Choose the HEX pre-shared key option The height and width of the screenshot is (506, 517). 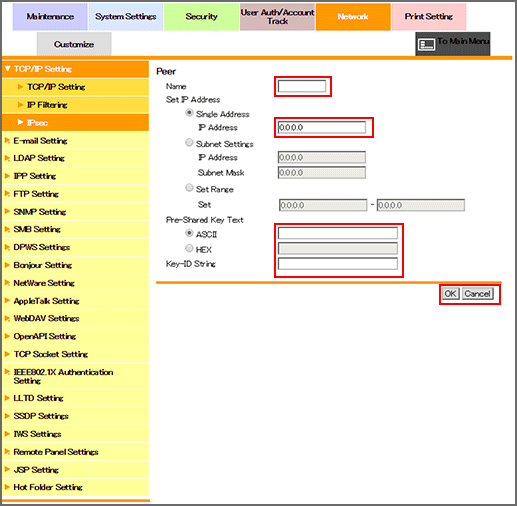pos(189,248)
